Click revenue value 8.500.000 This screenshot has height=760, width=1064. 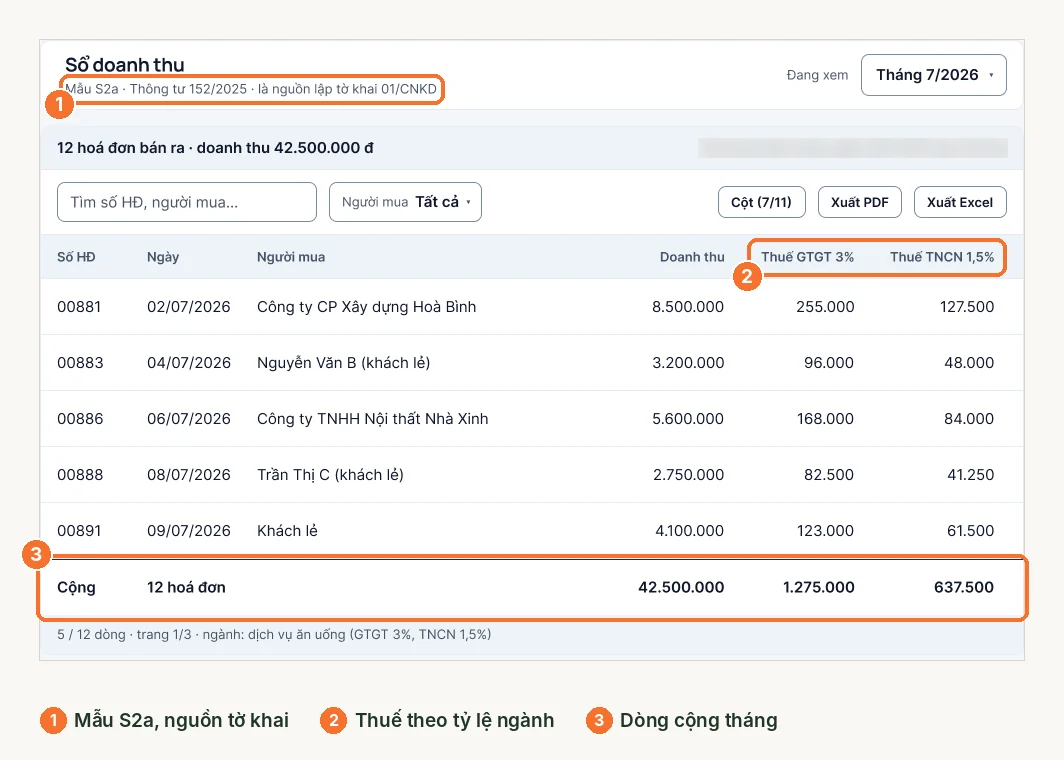tap(688, 307)
